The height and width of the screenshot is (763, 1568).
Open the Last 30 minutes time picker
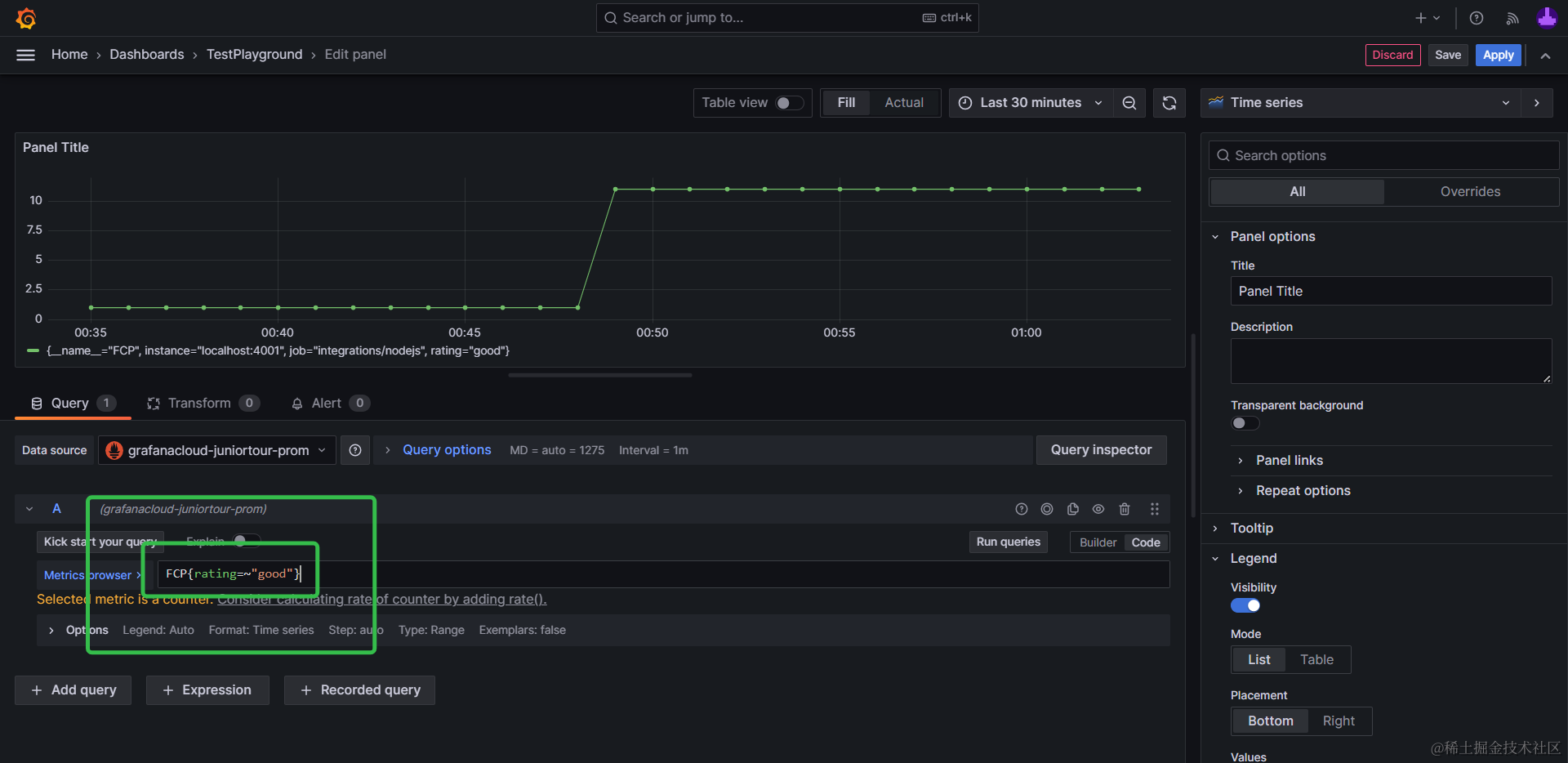(1031, 103)
